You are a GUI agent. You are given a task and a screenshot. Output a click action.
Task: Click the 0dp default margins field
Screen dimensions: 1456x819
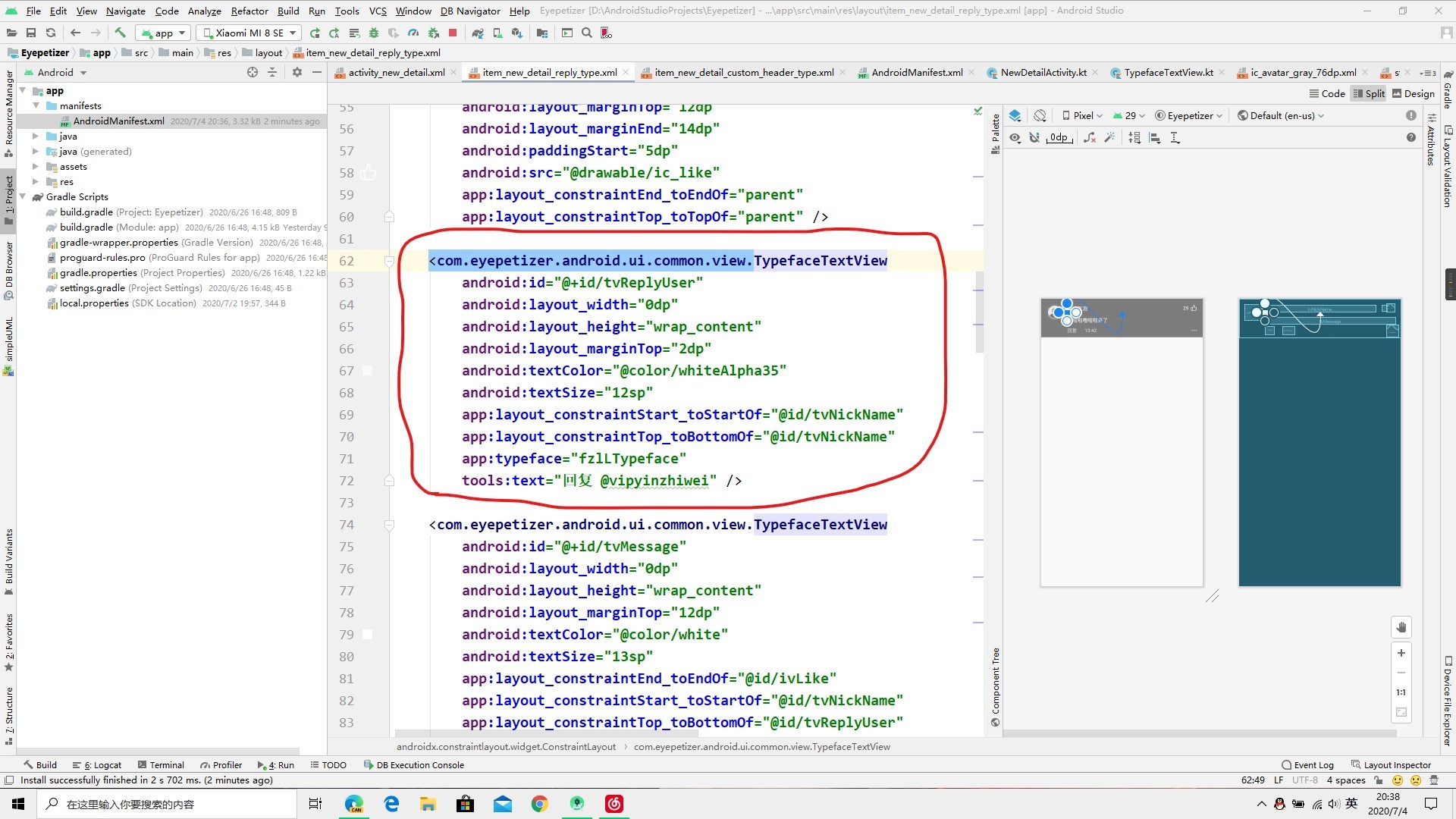tap(1059, 138)
